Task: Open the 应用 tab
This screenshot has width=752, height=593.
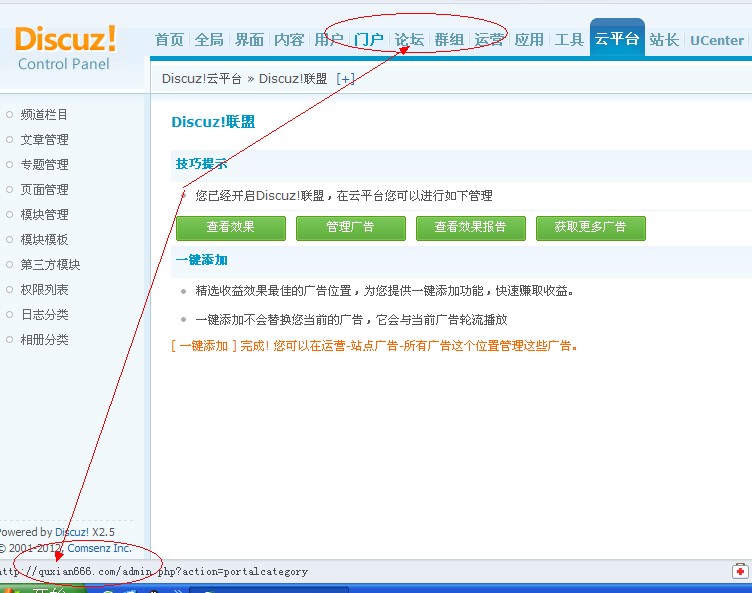Action: [x=529, y=40]
